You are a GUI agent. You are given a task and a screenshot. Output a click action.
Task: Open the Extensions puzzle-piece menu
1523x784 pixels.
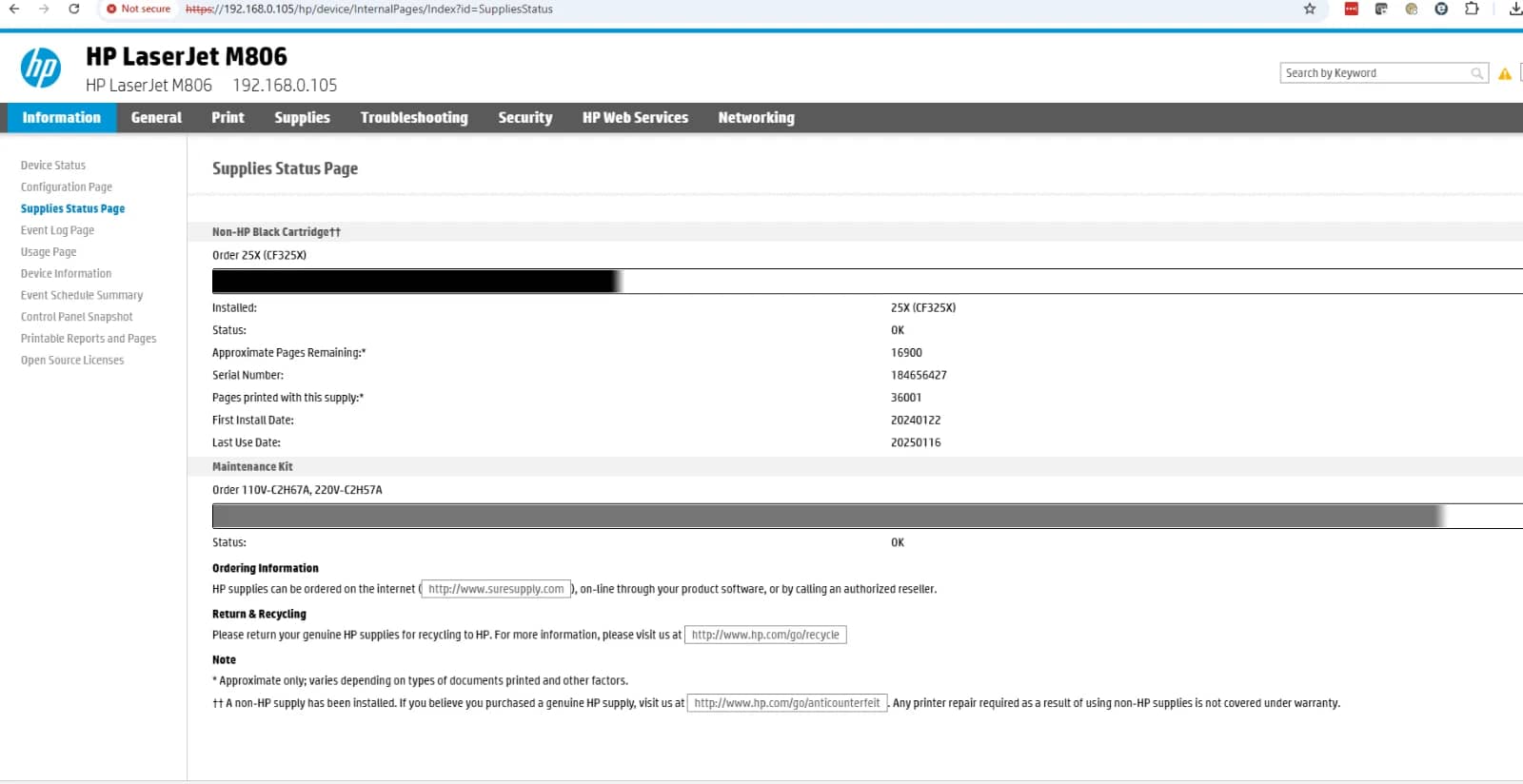(x=1472, y=9)
